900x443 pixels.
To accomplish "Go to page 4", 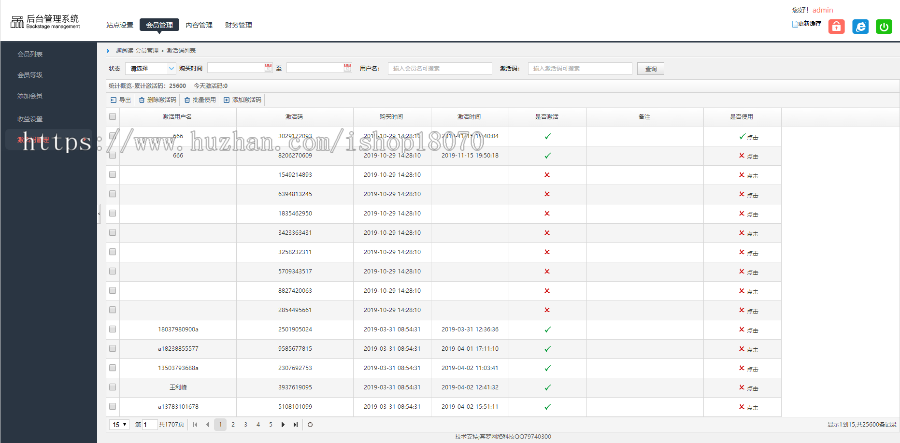I will click(x=258, y=425).
